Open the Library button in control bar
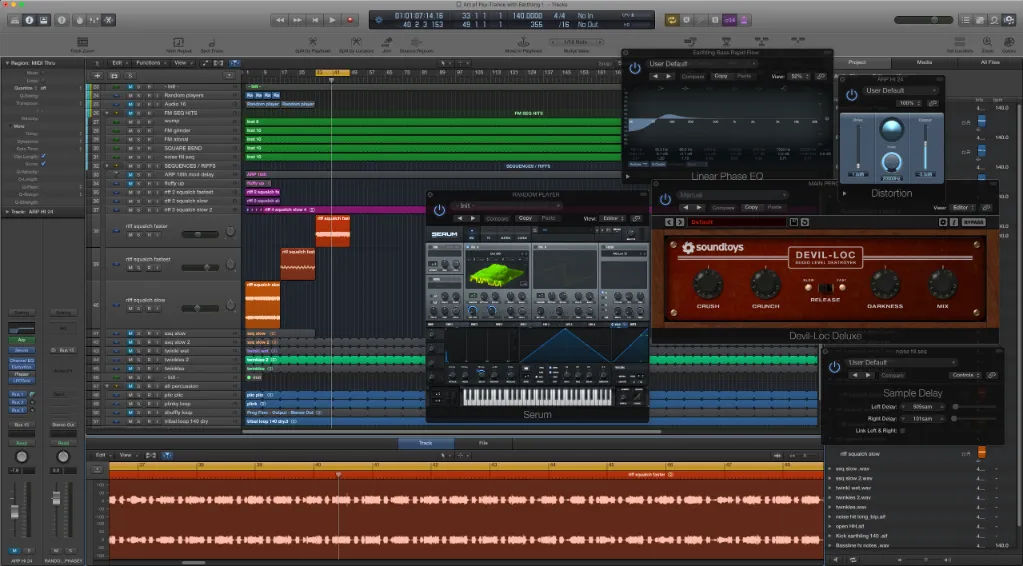Screen dimensions: 1023x566 click(x=14, y=20)
